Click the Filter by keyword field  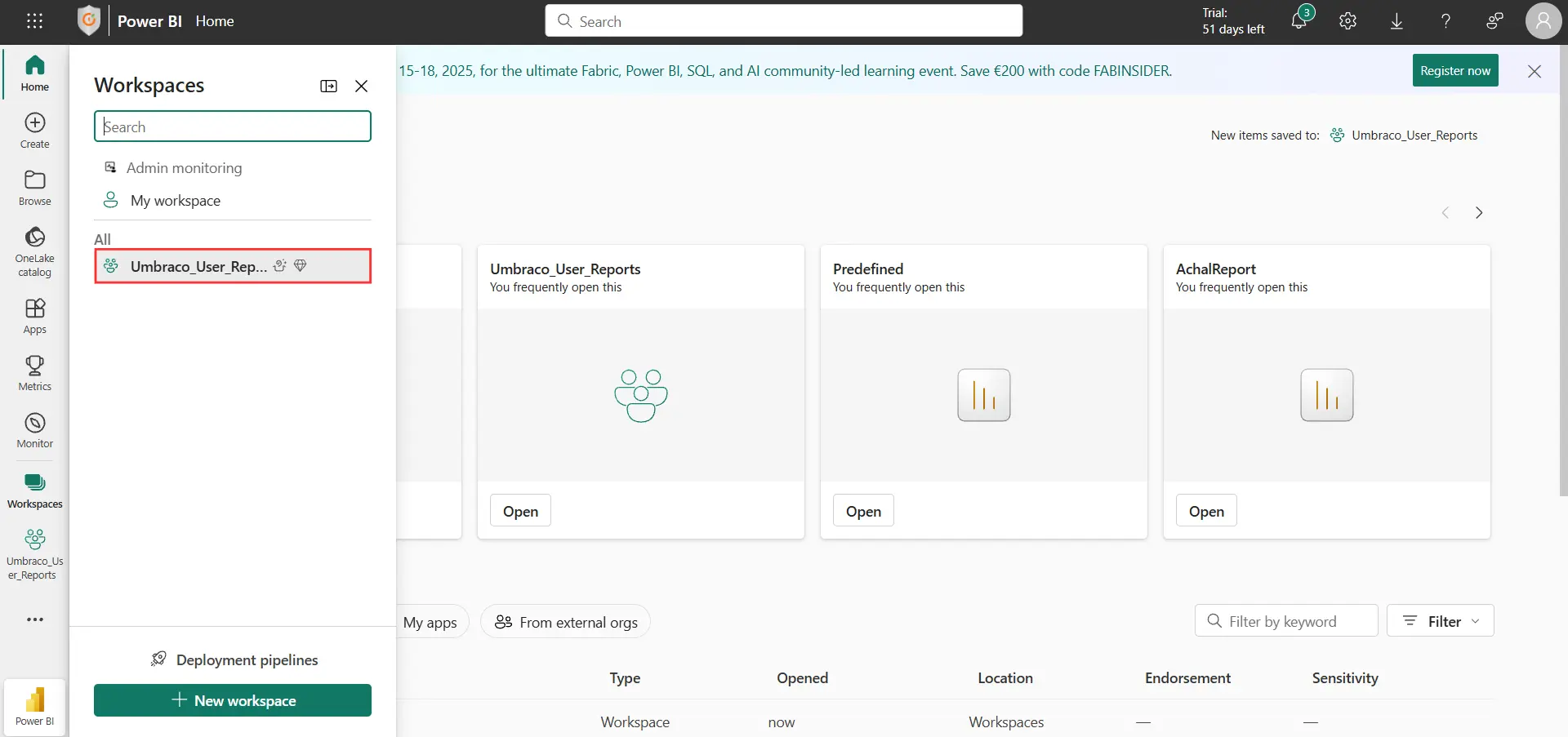(1286, 621)
